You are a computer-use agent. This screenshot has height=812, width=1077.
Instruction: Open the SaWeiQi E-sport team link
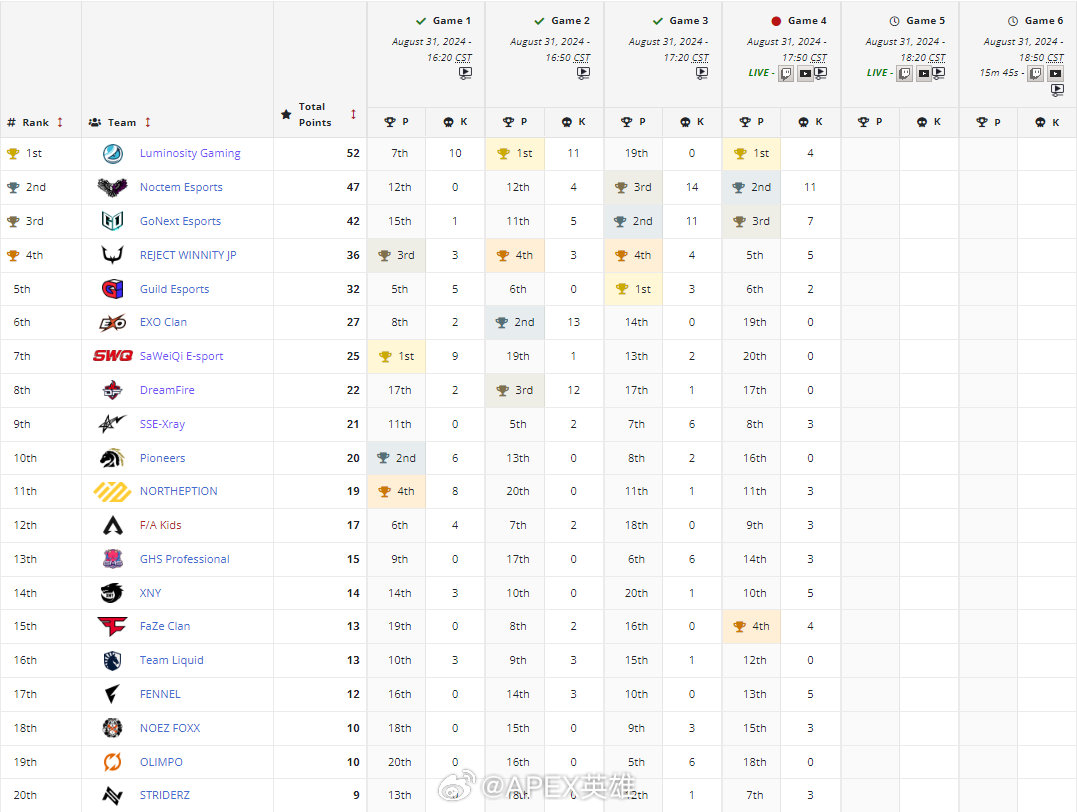182,356
